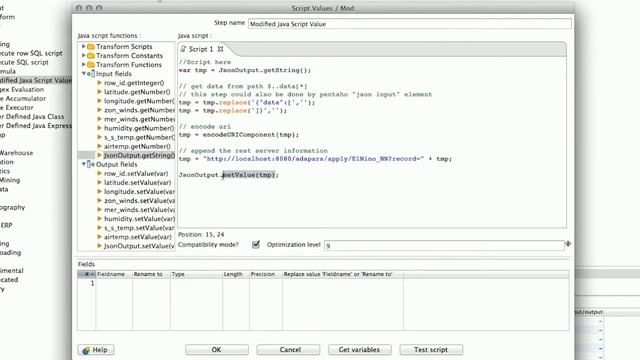Click the Fieldname column header
Screen dimensions: 640x360
[114, 274]
